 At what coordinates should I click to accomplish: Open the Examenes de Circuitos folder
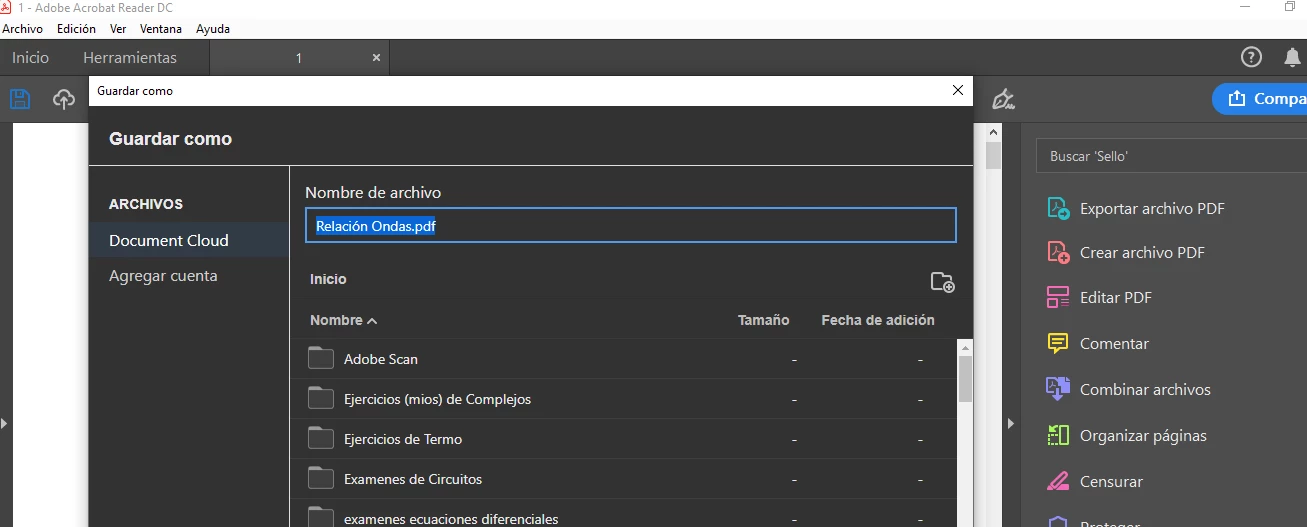623,479
